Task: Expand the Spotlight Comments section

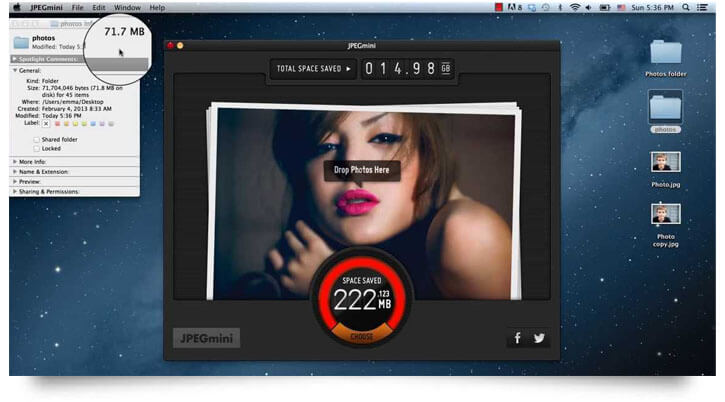Action: click(x=15, y=59)
